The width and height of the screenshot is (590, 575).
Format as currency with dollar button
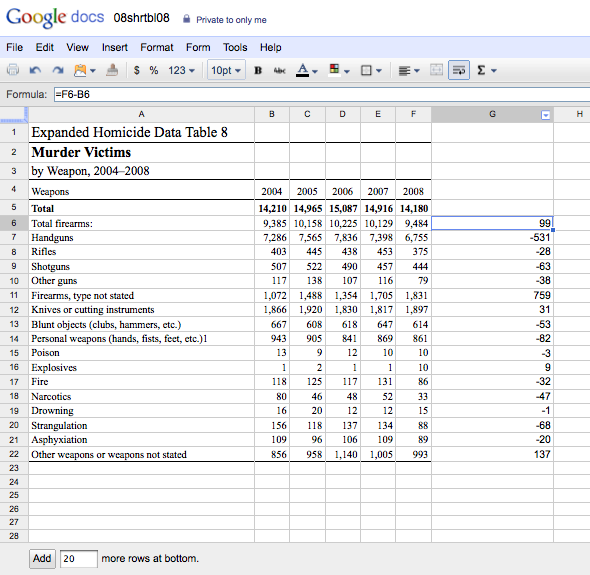click(x=137, y=70)
